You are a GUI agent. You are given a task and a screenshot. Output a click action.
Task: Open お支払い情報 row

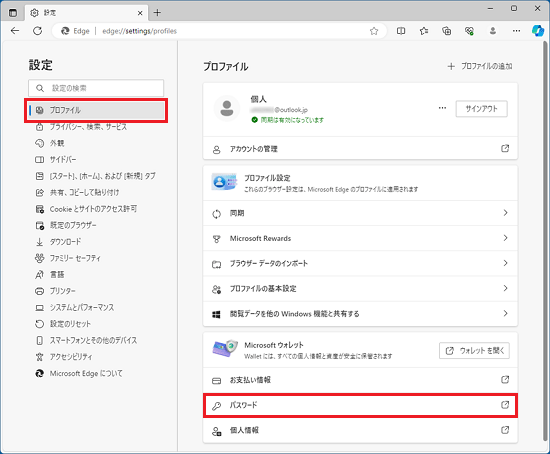tap(360, 380)
